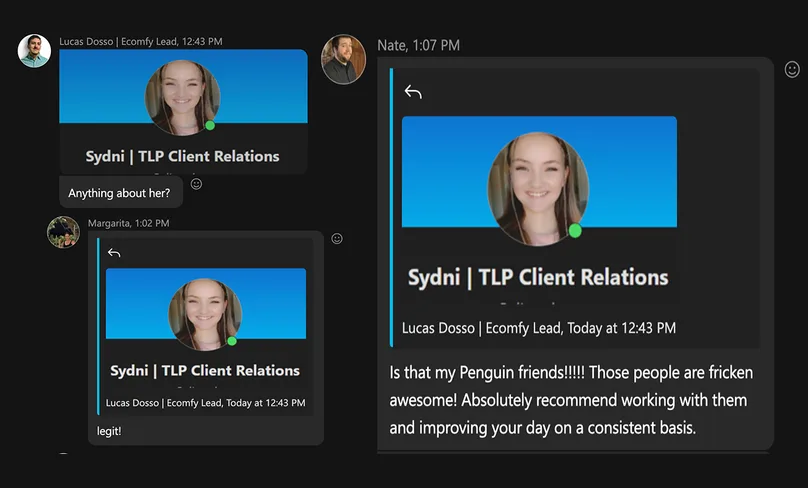Click "Anything about her?" message bubble

[121, 192]
